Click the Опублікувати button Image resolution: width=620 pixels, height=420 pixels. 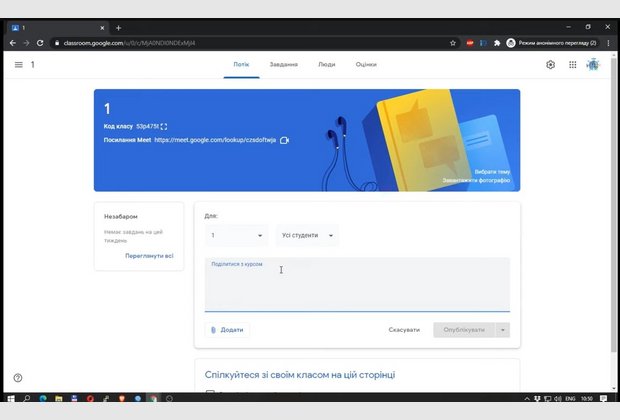point(464,330)
